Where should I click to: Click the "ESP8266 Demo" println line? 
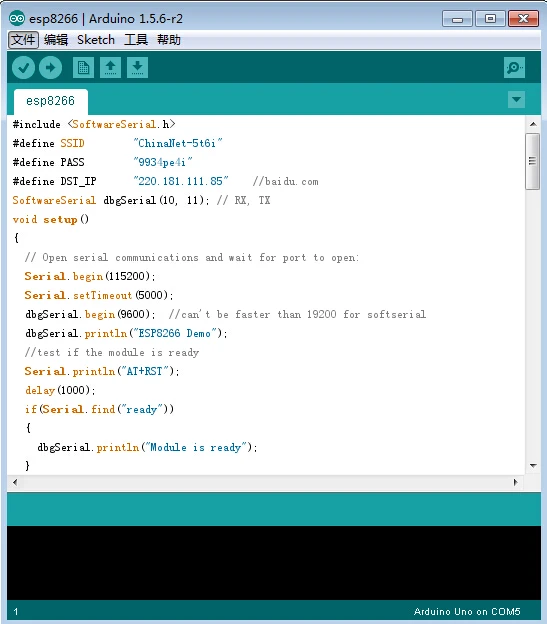126,333
